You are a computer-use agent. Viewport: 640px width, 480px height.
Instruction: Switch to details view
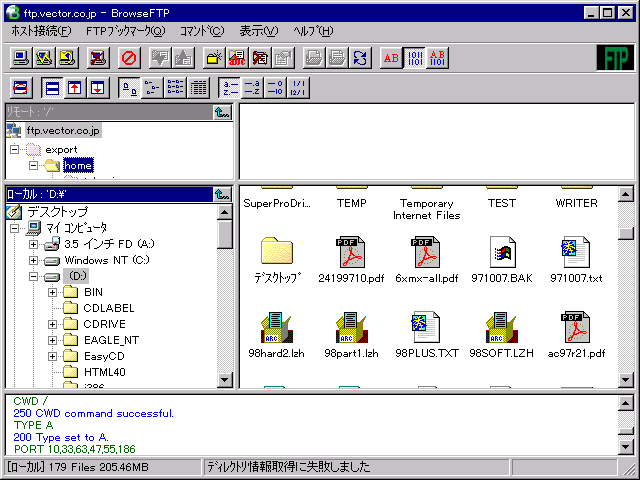point(199,88)
